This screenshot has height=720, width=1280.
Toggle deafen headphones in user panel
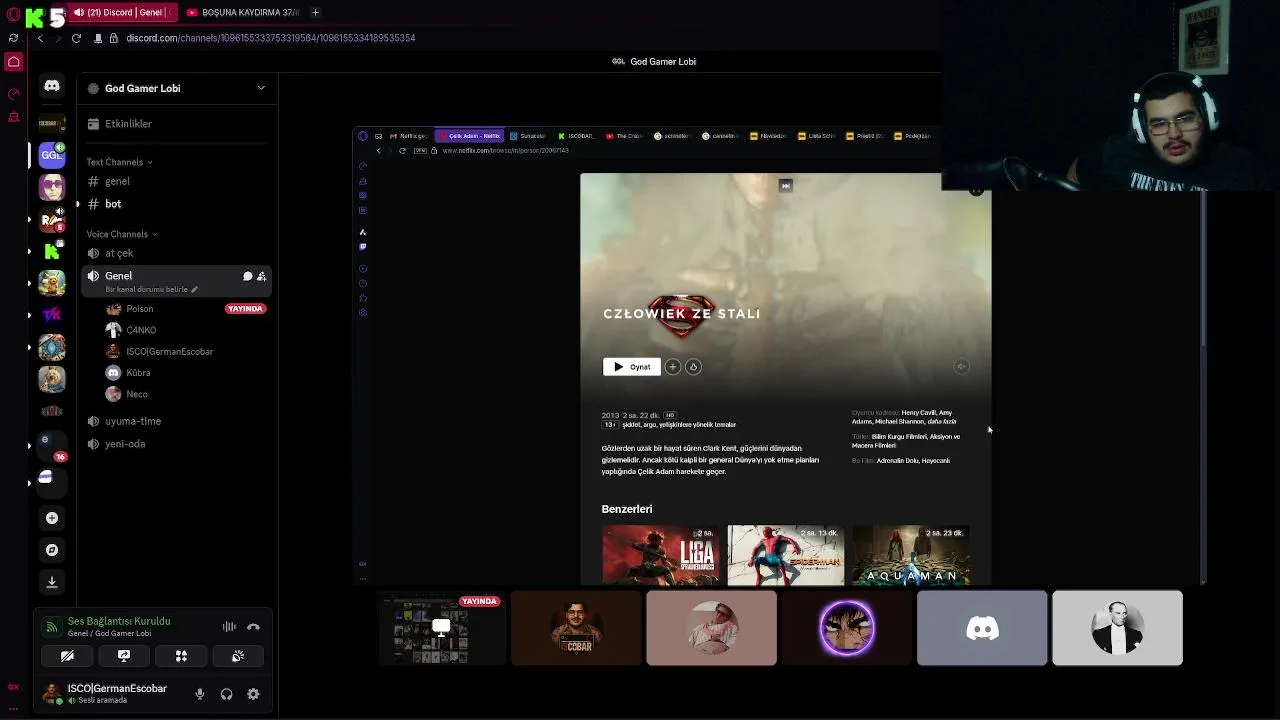227,694
